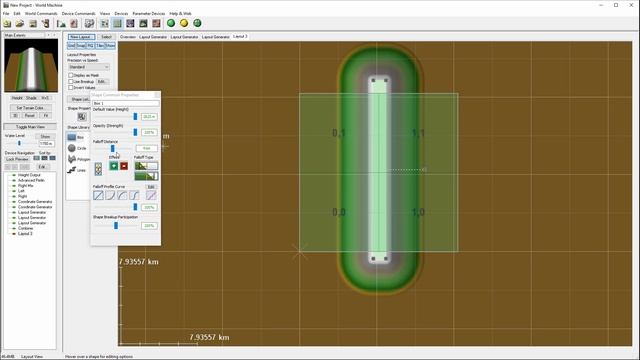Select the Circle shape in Shape Library
Viewport: 640px width, 360px height.
[77, 148]
